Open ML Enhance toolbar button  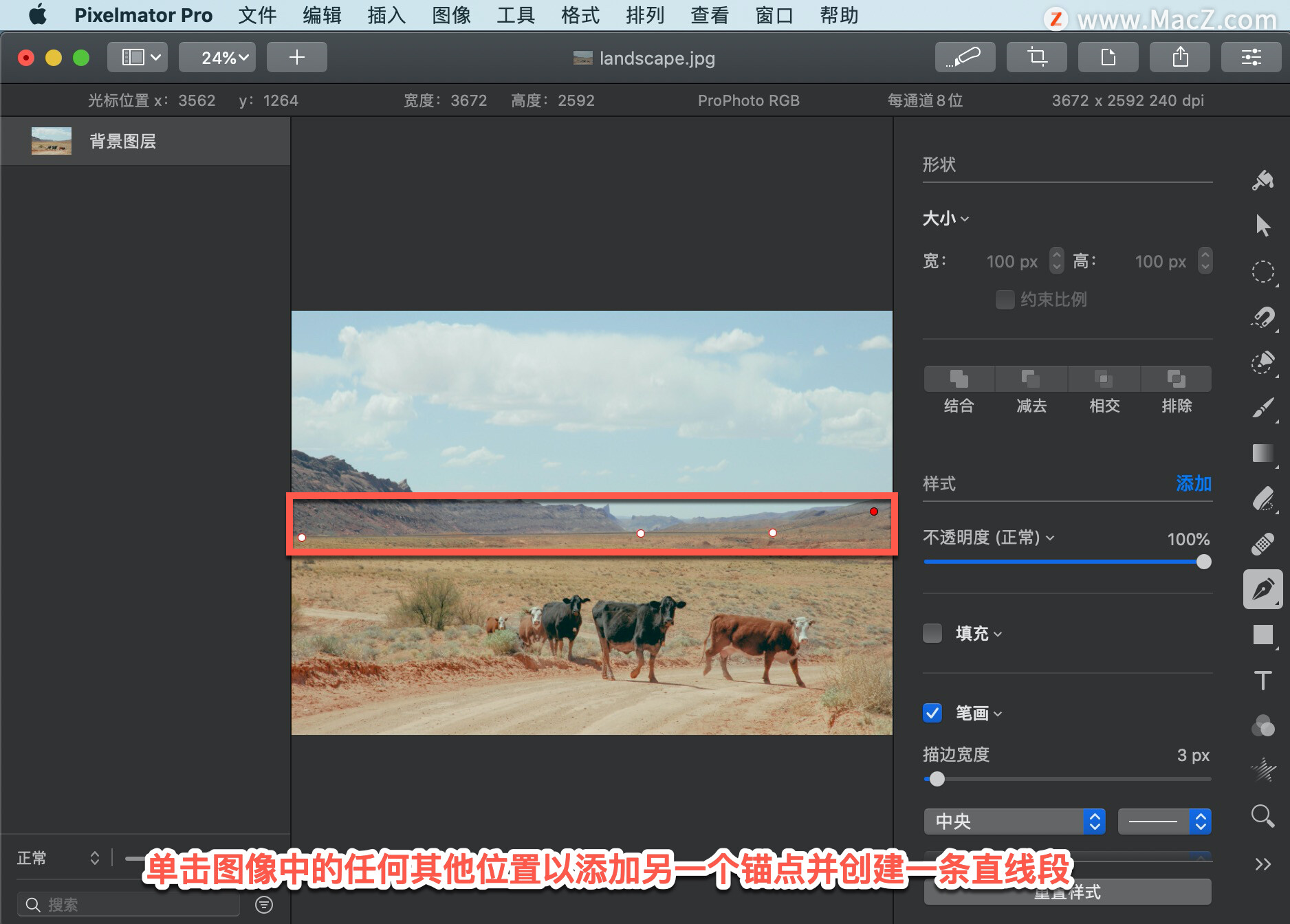[965, 57]
